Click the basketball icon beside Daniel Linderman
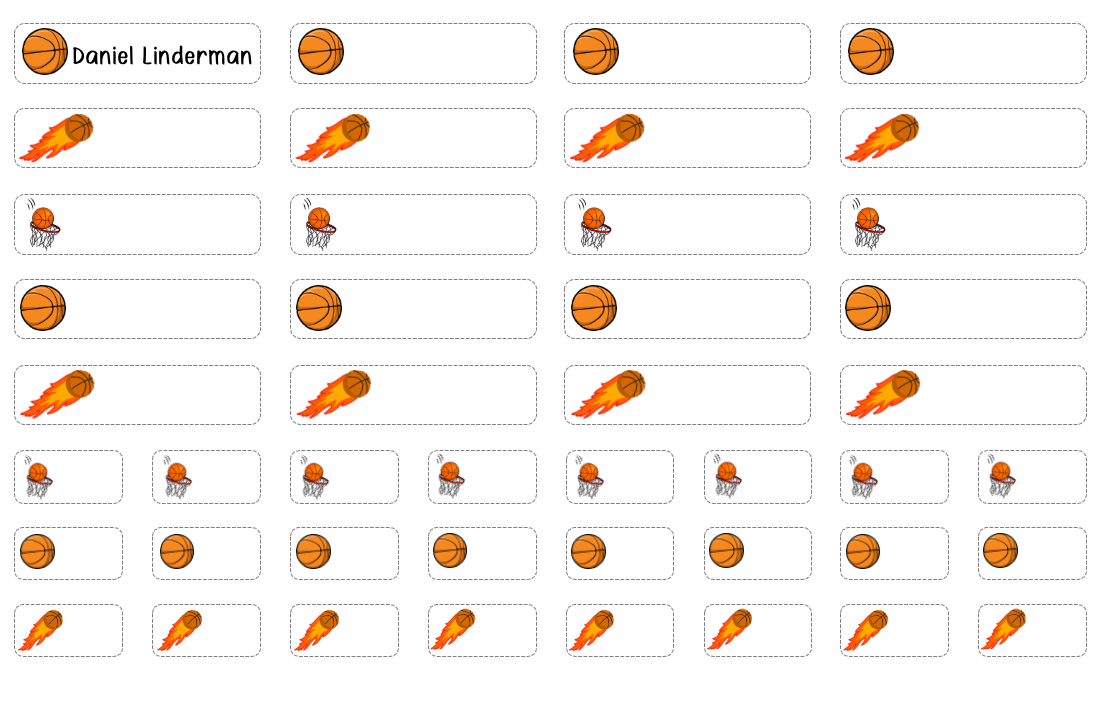Image resolution: width=1106 pixels, height=710 pixels. (x=45, y=51)
